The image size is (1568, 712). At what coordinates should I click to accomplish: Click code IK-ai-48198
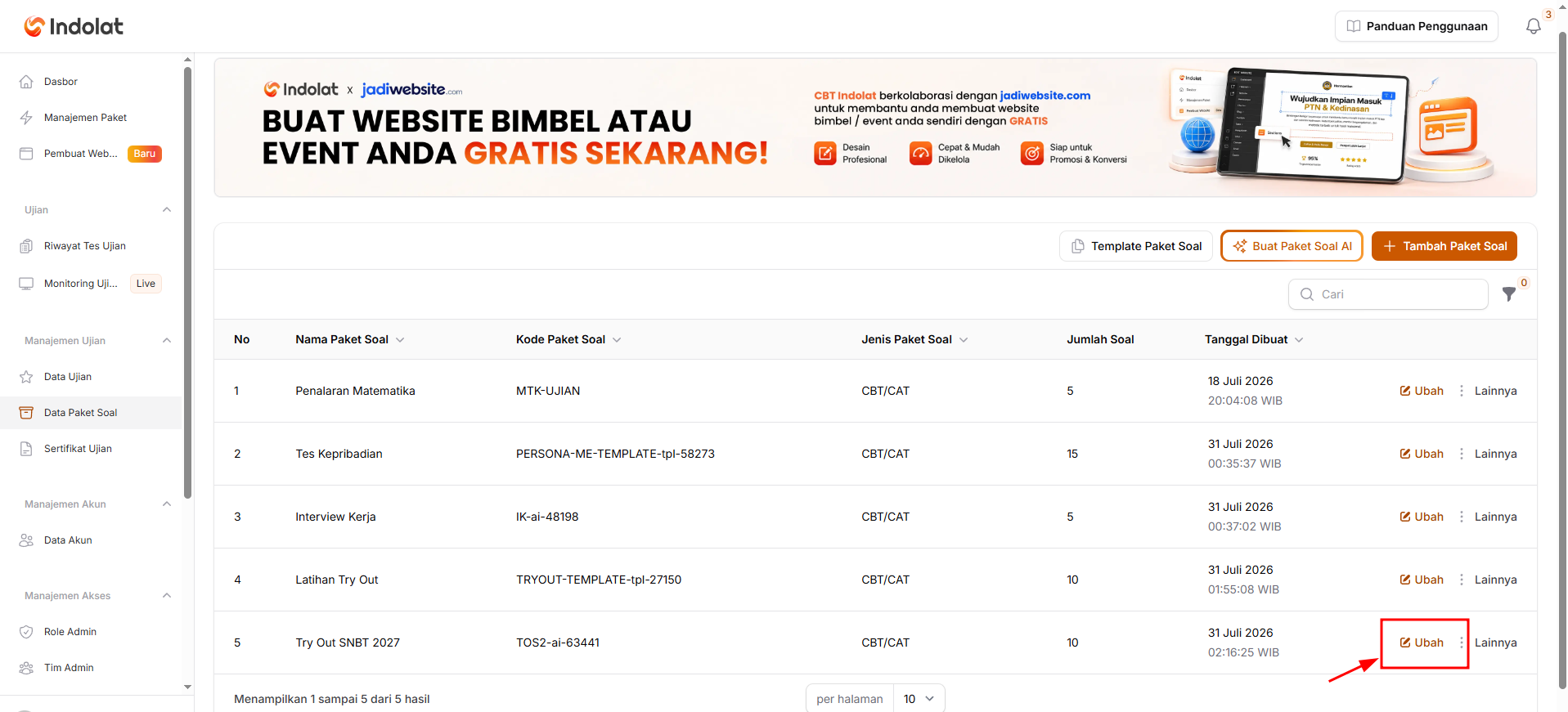[547, 517]
